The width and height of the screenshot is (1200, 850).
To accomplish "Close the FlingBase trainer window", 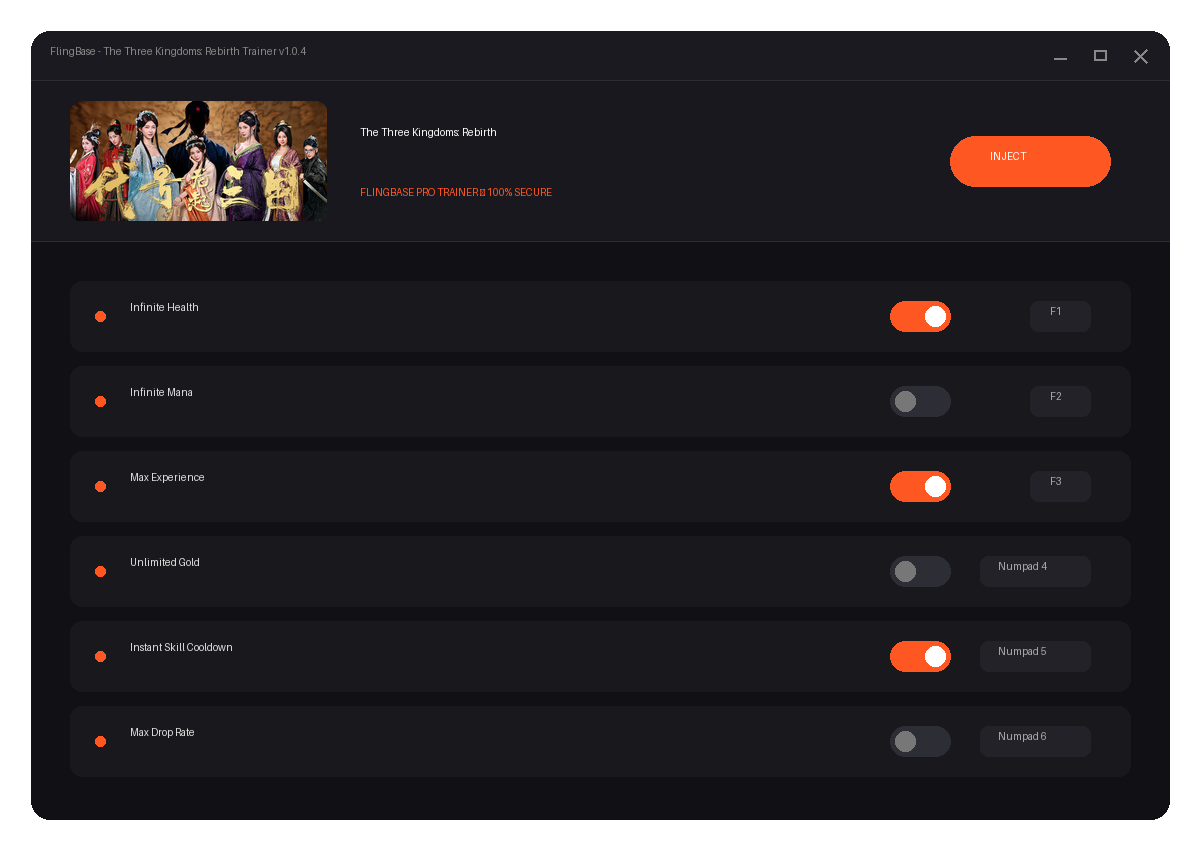I will pyautogui.click(x=1140, y=56).
